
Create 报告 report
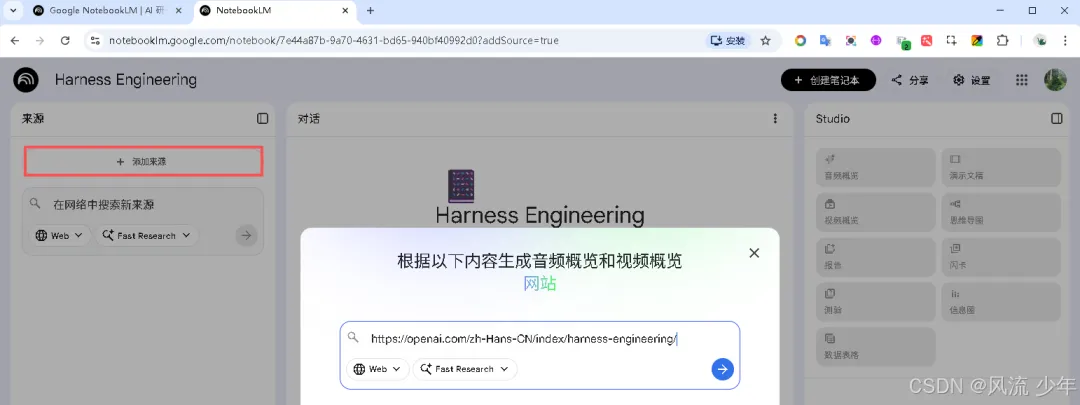[875, 257]
